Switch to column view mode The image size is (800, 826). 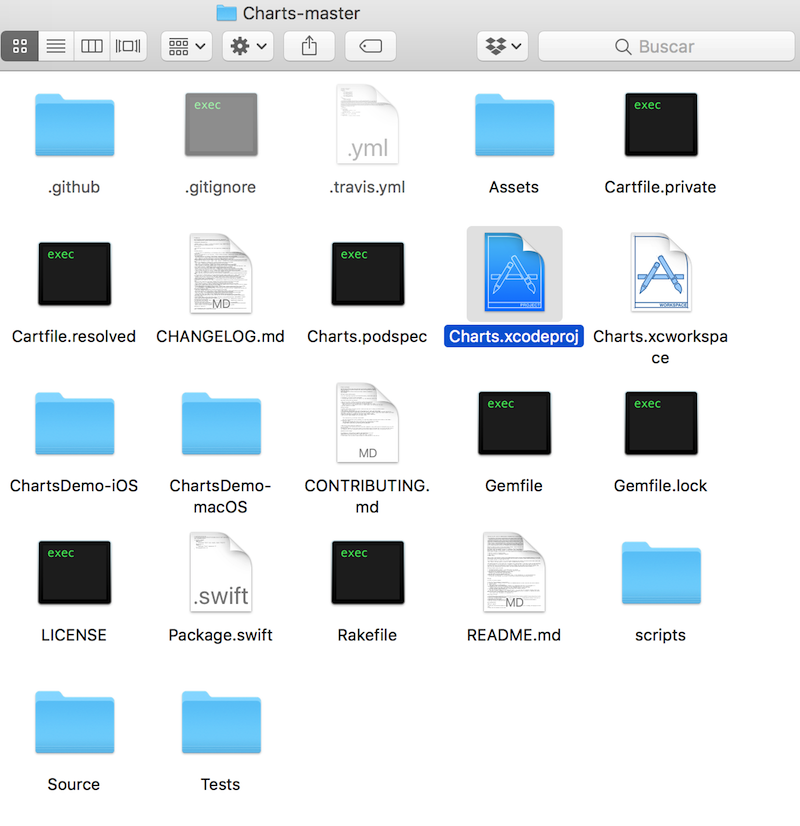tap(92, 46)
